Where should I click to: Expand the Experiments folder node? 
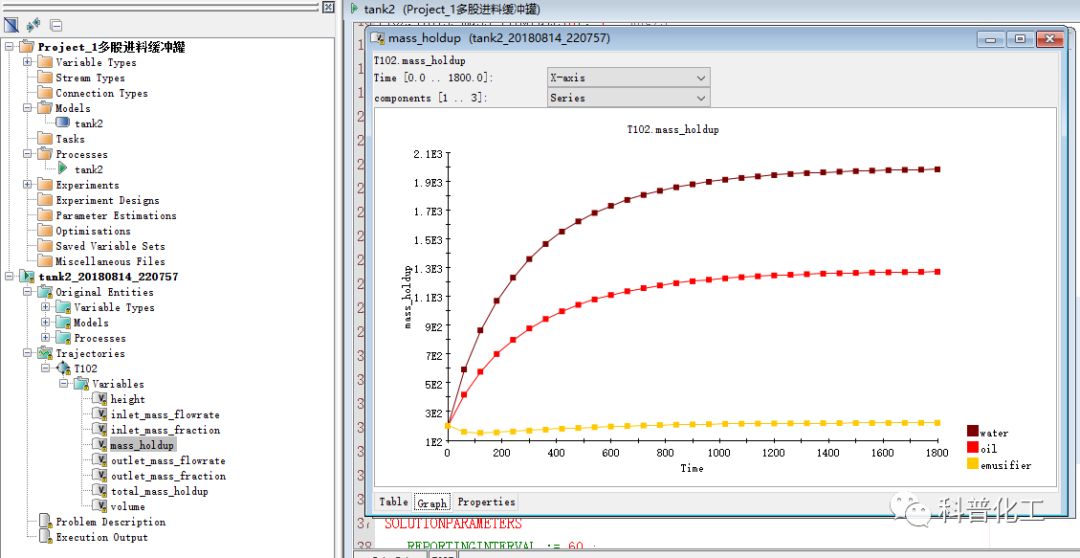(28, 185)
